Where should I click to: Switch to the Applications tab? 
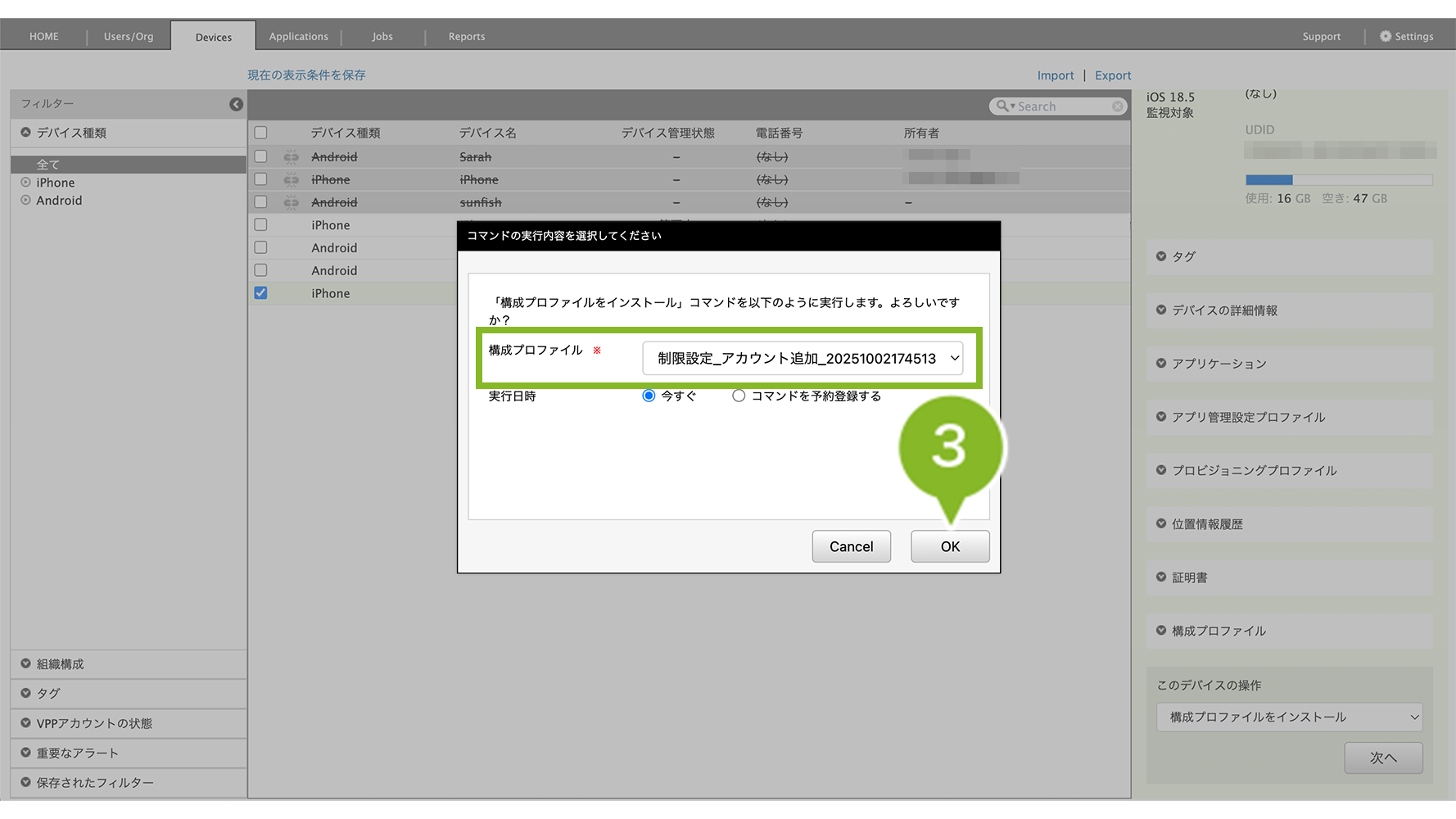298,37
